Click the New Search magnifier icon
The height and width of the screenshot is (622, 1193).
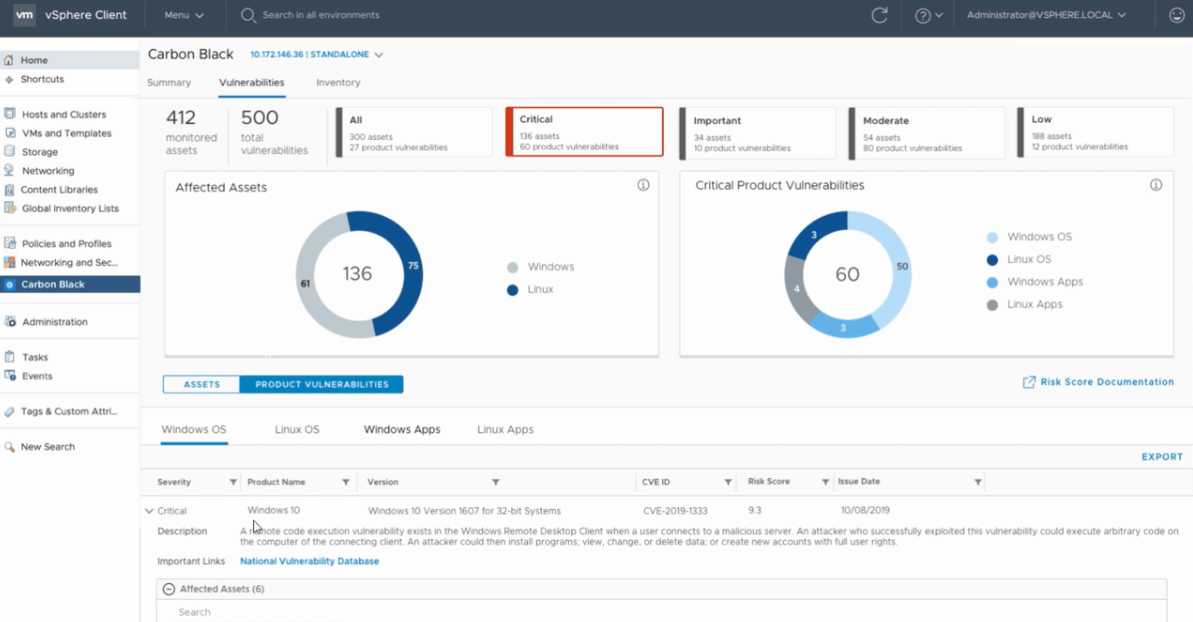pyautogui.click(x=9, y=447)
